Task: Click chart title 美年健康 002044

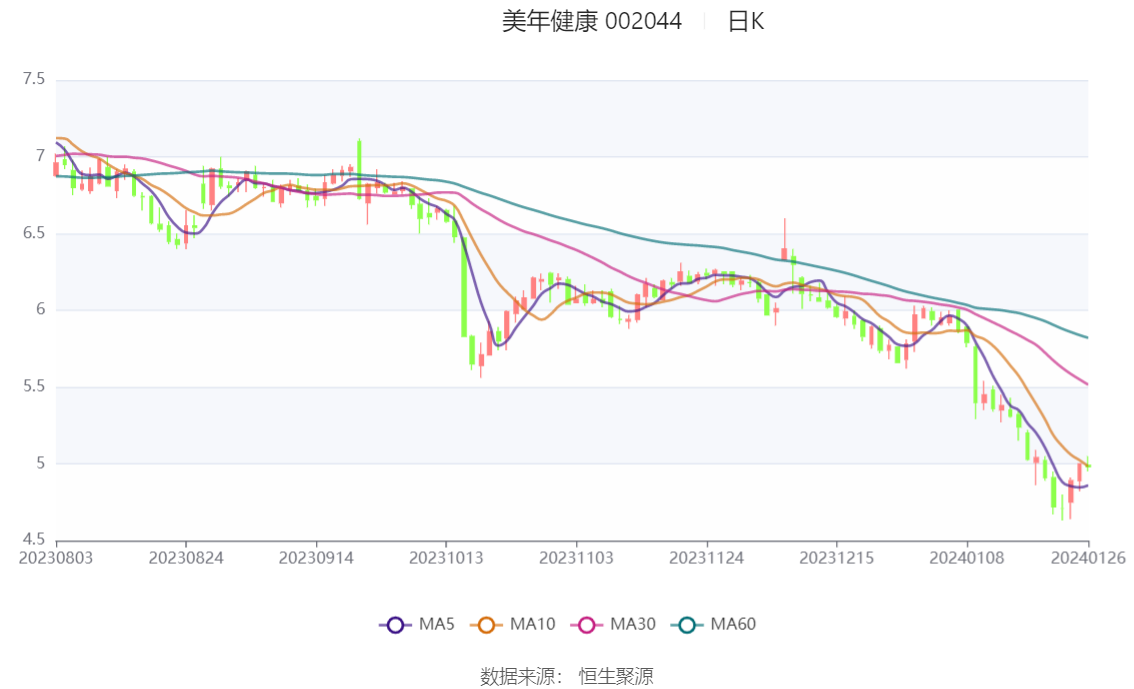Action: (592, 22)
